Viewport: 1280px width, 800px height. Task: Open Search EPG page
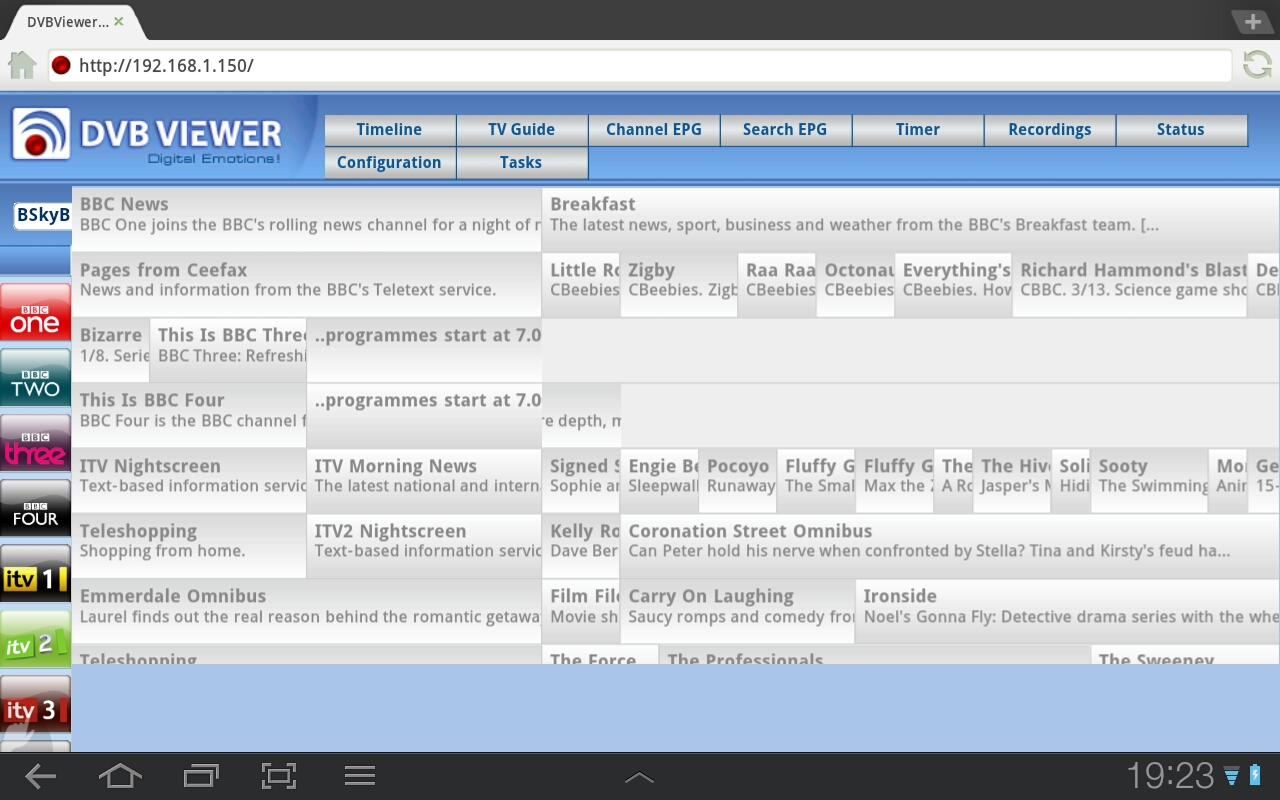coord(785,130)
